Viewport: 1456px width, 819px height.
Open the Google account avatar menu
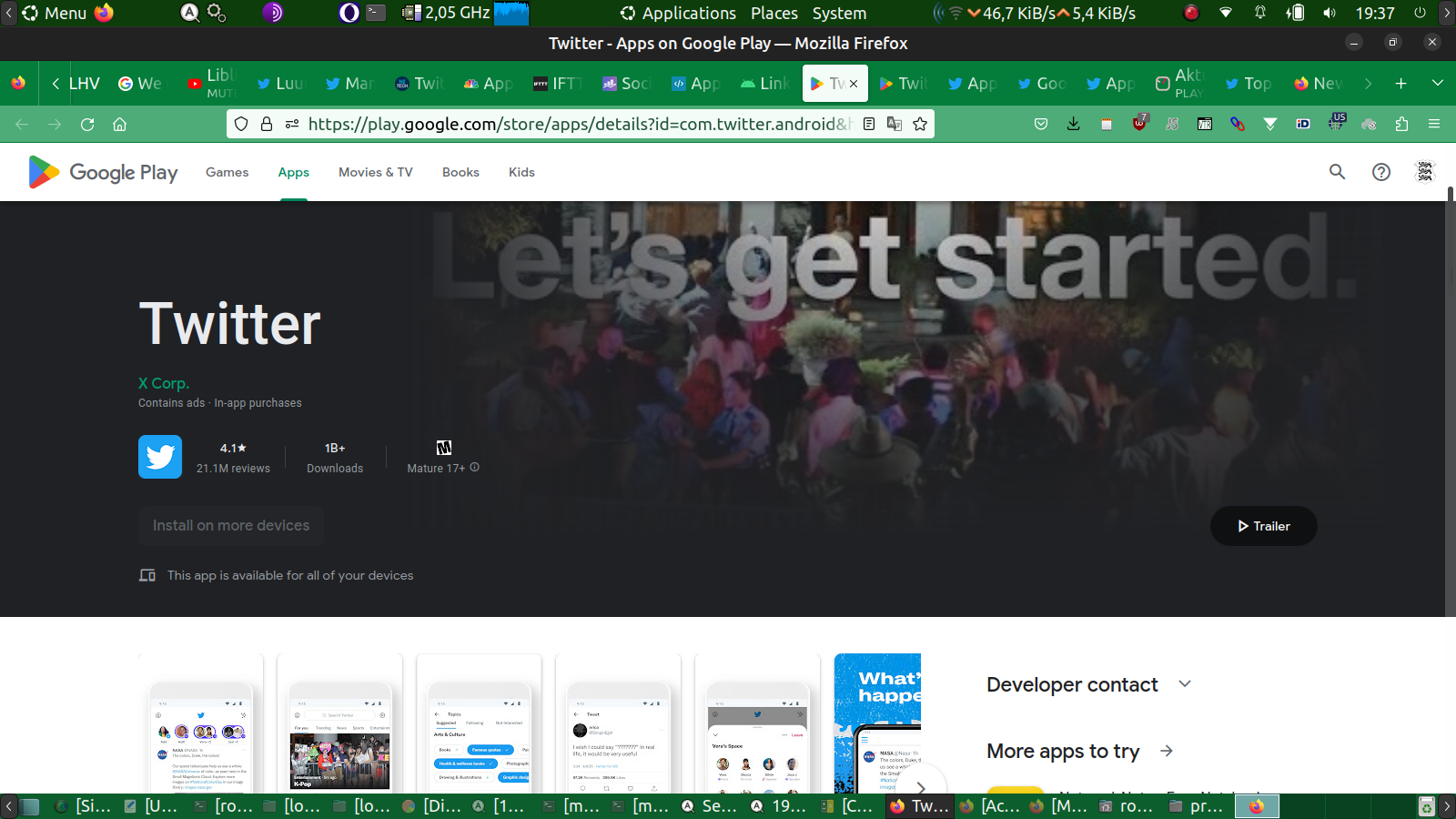pyautogui.click(x=1425, y=172)
